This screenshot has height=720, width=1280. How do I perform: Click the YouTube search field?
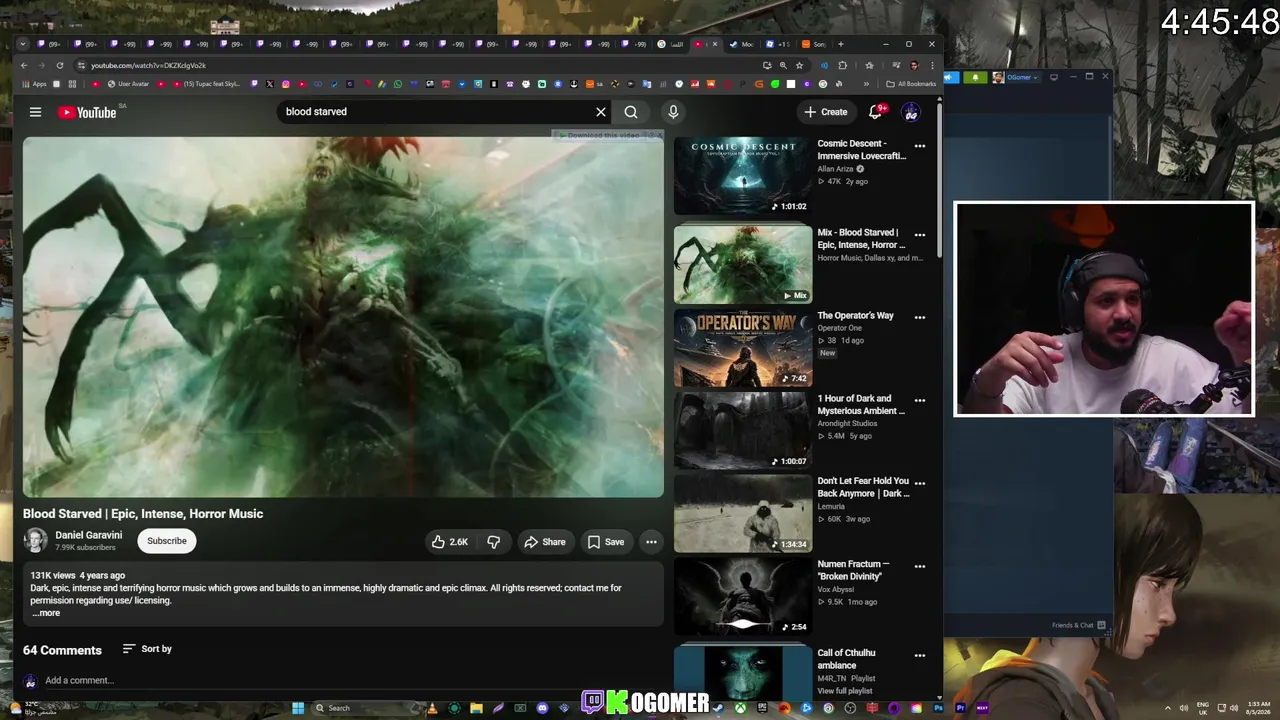click(436, 112)
